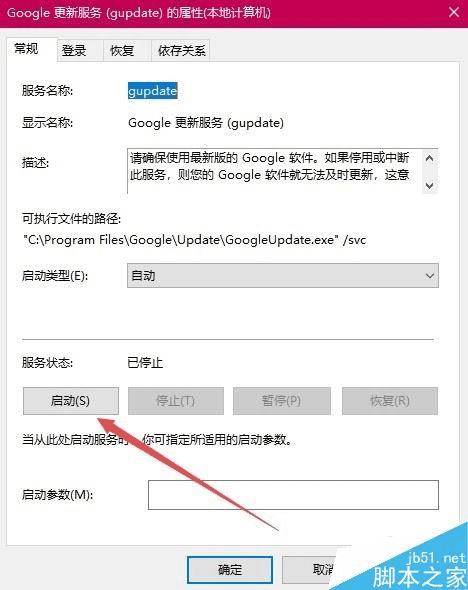The width and height of the screenshot is (468, 590).
Task: Click the 恢复(R) resume button
Action: point(390,401)
